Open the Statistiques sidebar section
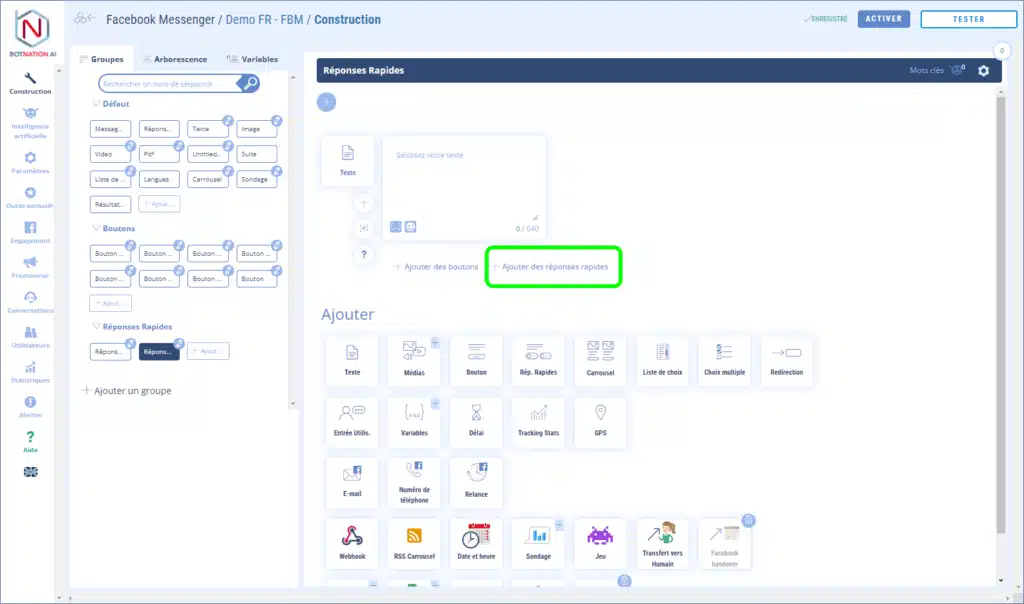The image size is (1024, 604). pyautogui.click(x=30, y=372)
